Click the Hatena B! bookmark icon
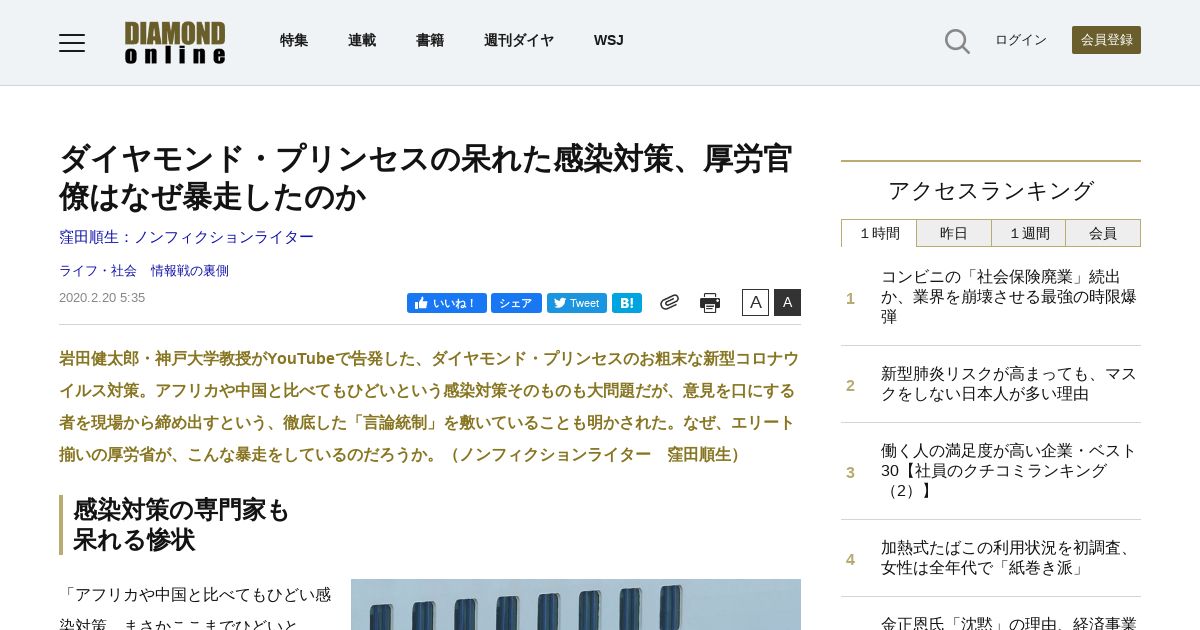The image size is (1200, 630). click(627, 303)
